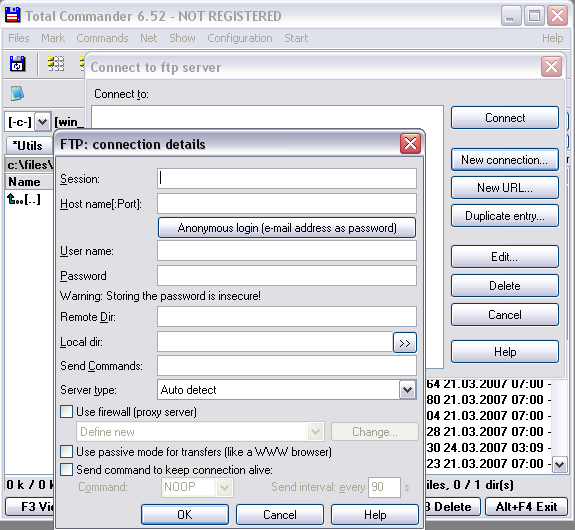Click the Session input field
Image resolution: width=575 pixels, height=530 pixels.
(x=287, y=179)
